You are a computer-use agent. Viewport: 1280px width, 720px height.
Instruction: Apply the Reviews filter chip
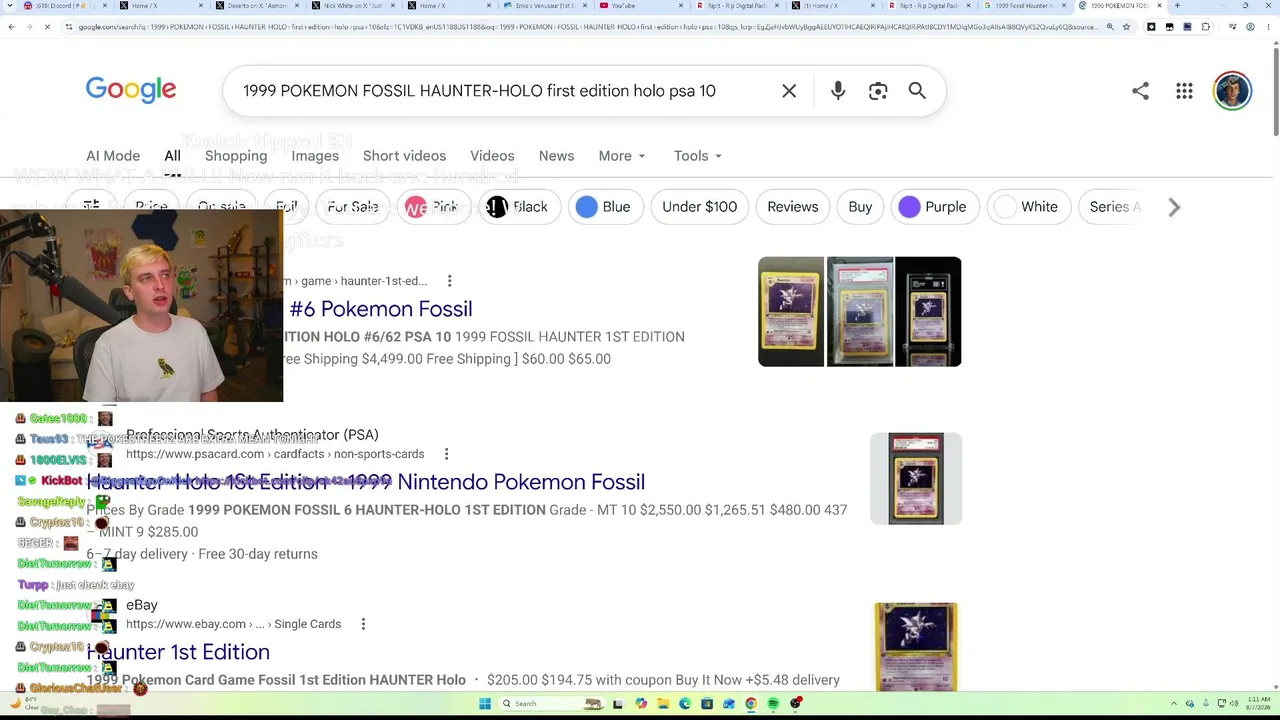793,207
